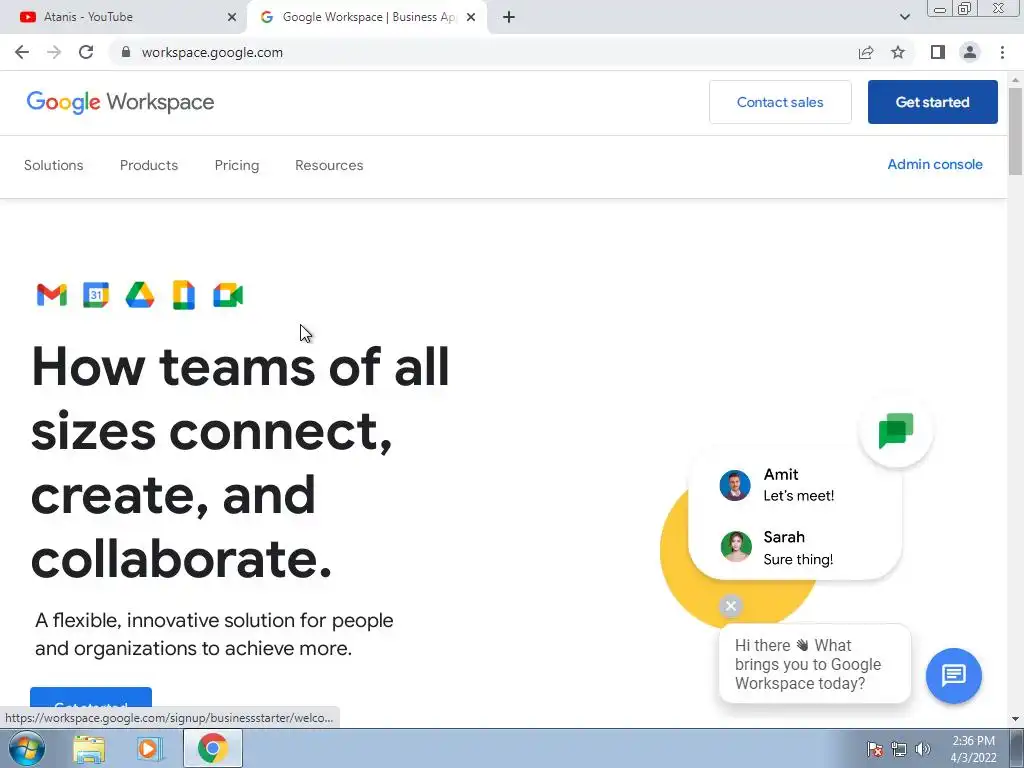Click Sarah's avatar photo
Image resolution: width=1024 pixels, height=768 pixels.
[x=735, y=547]
